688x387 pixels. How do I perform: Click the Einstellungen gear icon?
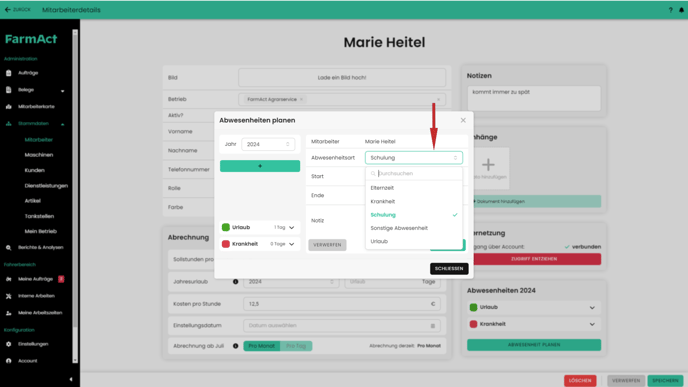[x=8, y=344]
